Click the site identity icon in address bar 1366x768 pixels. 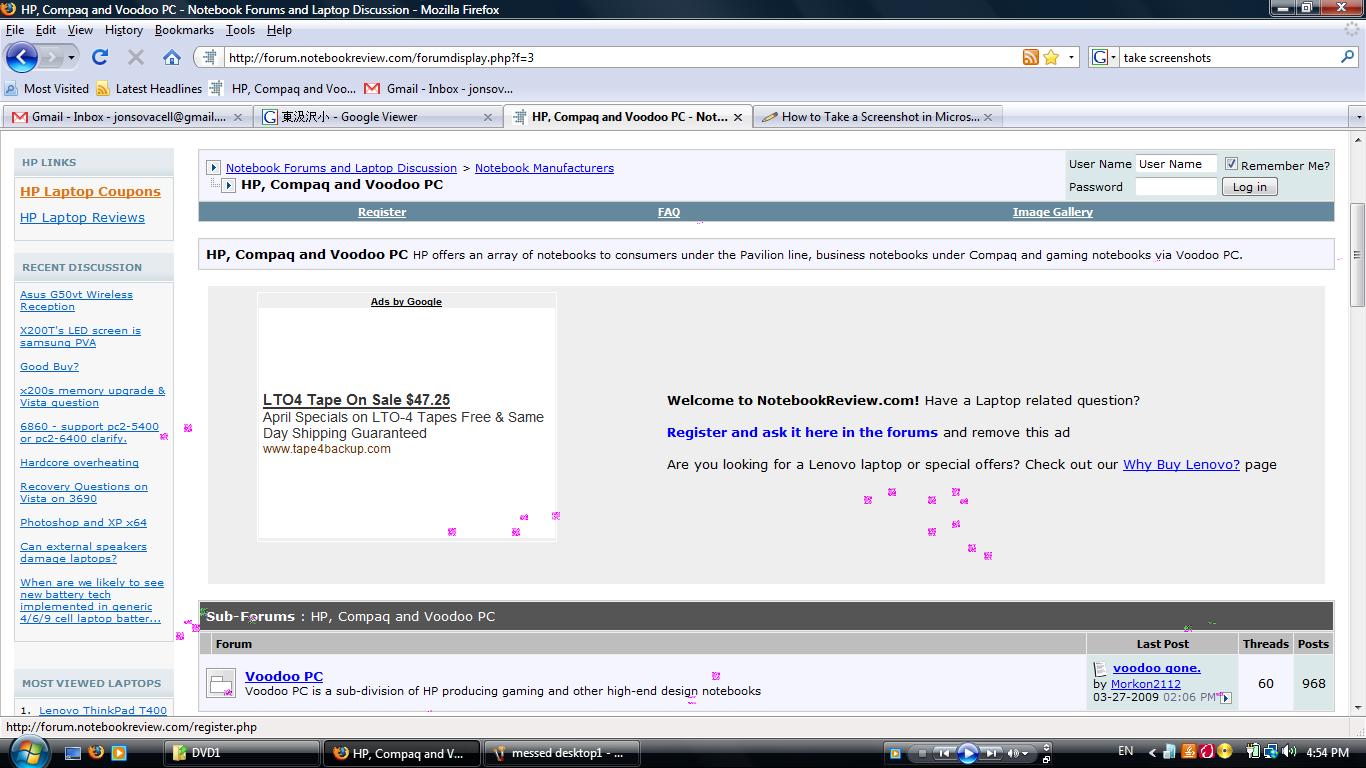coord(210,57)
